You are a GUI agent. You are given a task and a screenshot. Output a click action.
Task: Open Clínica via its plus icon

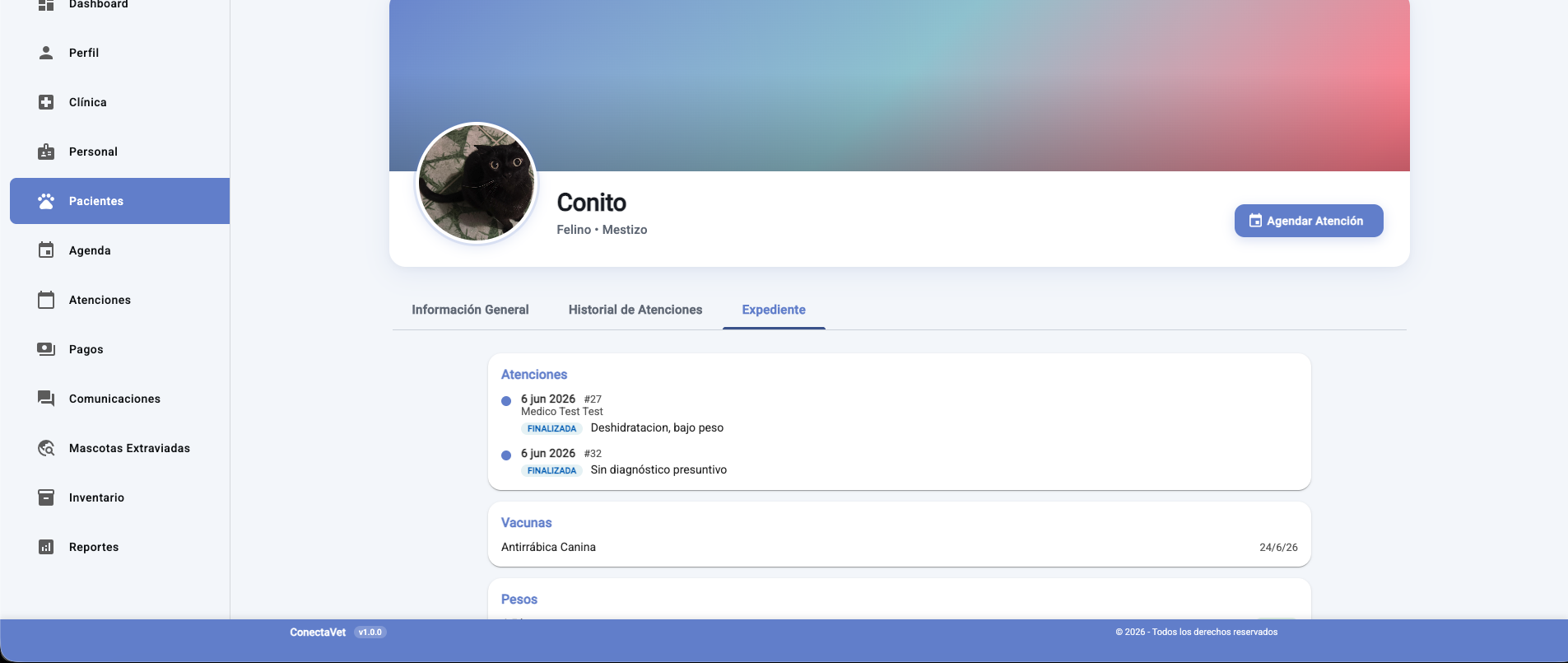click(x=46, y=102)
